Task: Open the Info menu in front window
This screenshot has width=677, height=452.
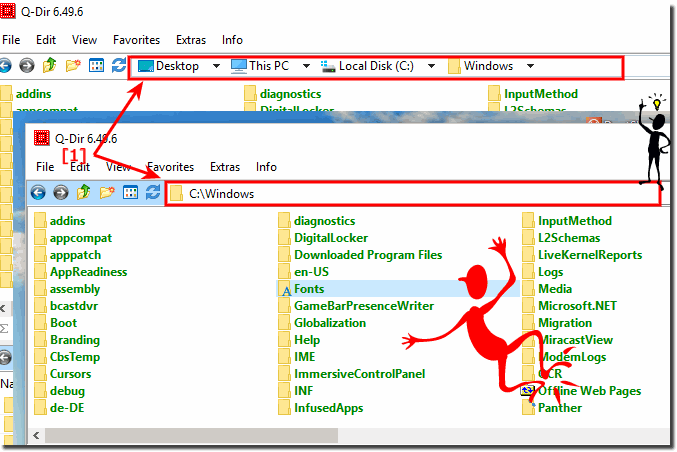Action: pyautogui.click(x=266, y=167)
